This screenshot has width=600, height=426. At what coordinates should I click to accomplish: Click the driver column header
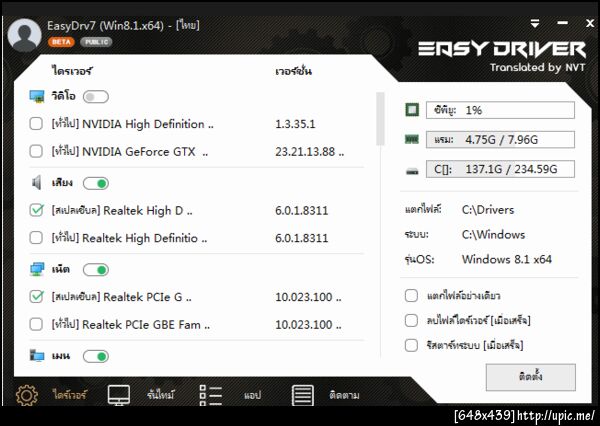(72, 71)
